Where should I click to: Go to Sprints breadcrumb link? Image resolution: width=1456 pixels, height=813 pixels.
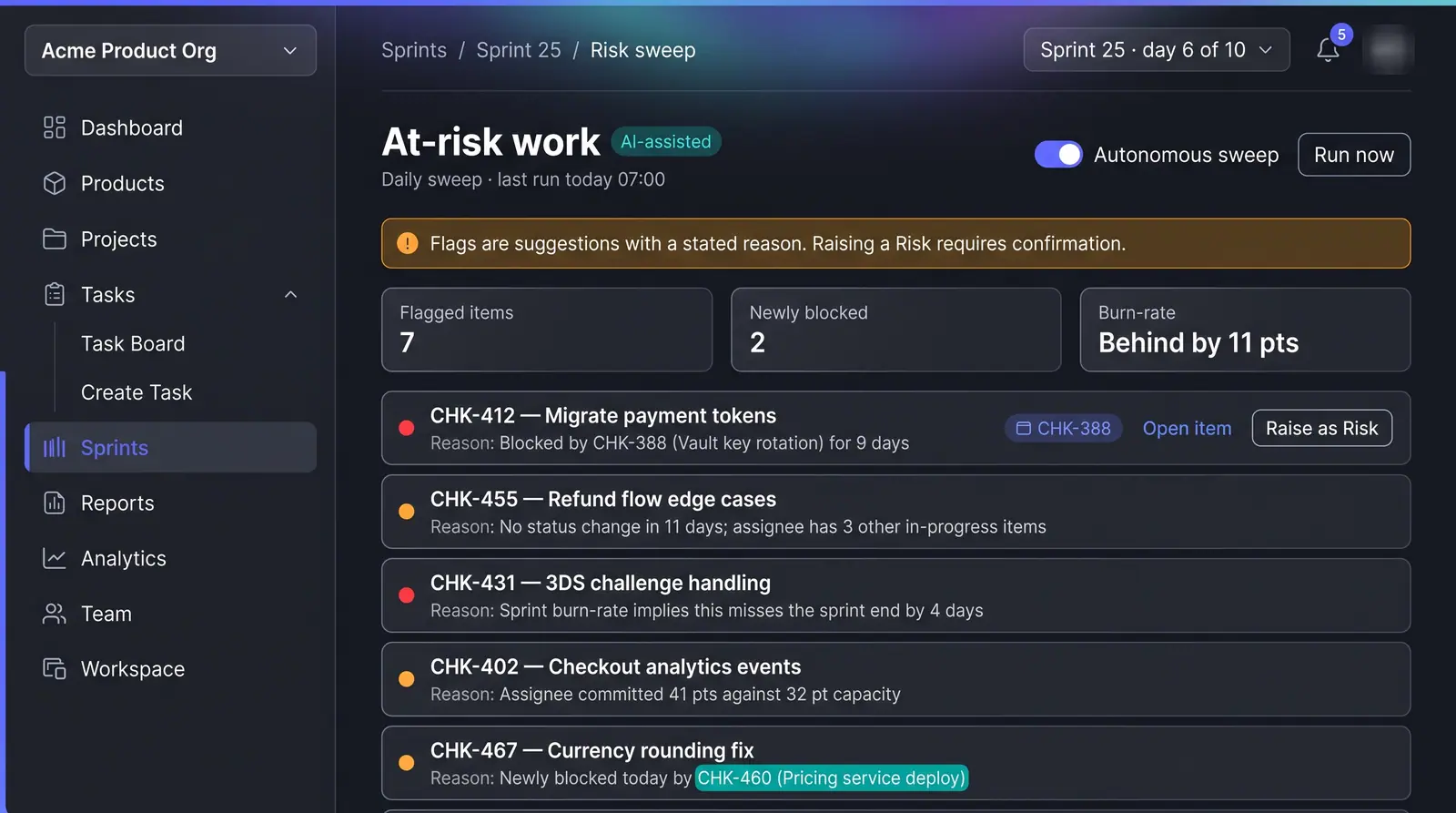(414, 50)
